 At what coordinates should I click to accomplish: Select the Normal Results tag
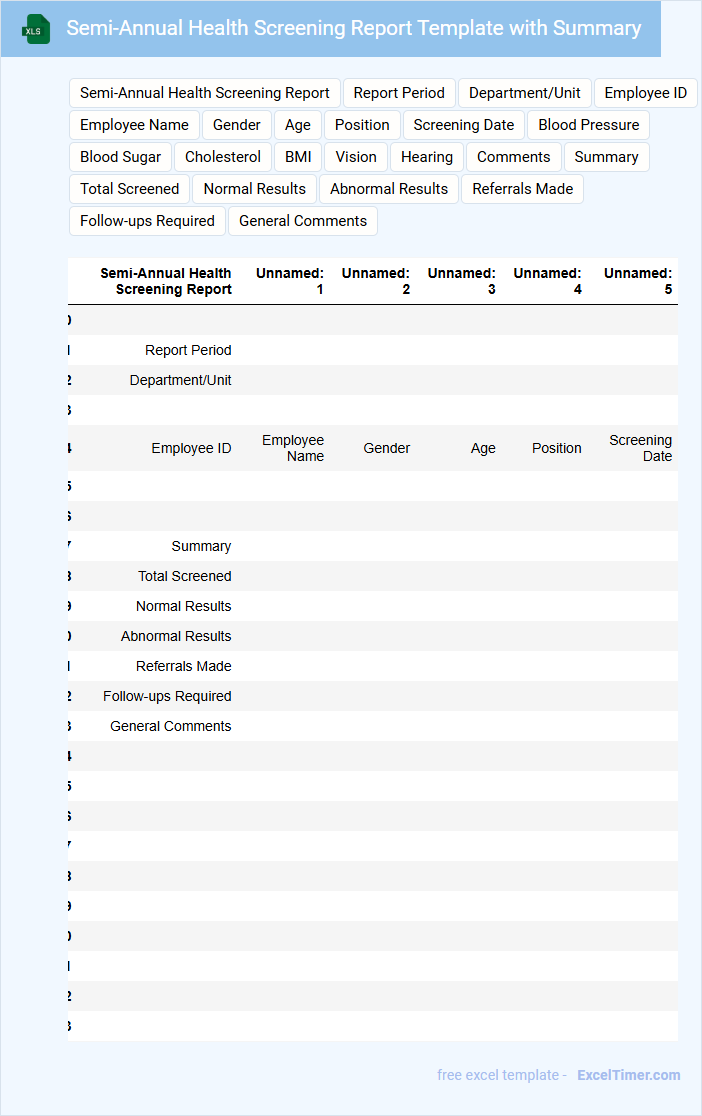(254, 189)
